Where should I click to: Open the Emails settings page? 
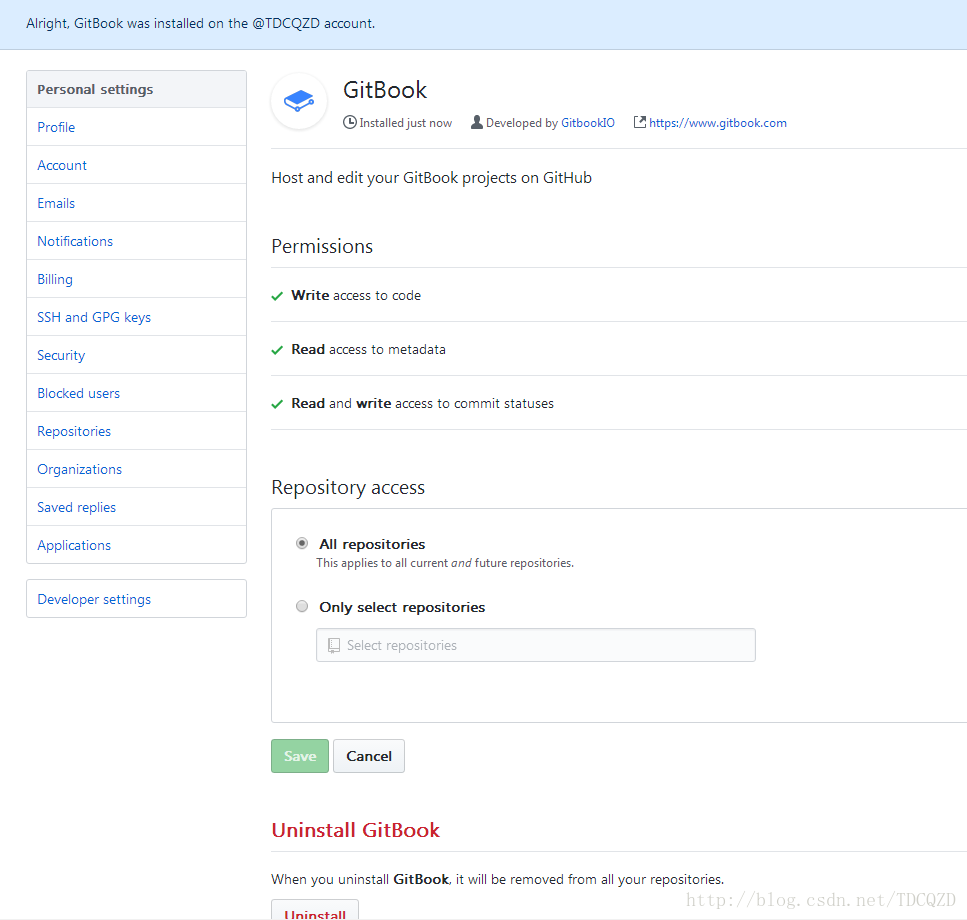pyautogui.click(x=136, y=203)
